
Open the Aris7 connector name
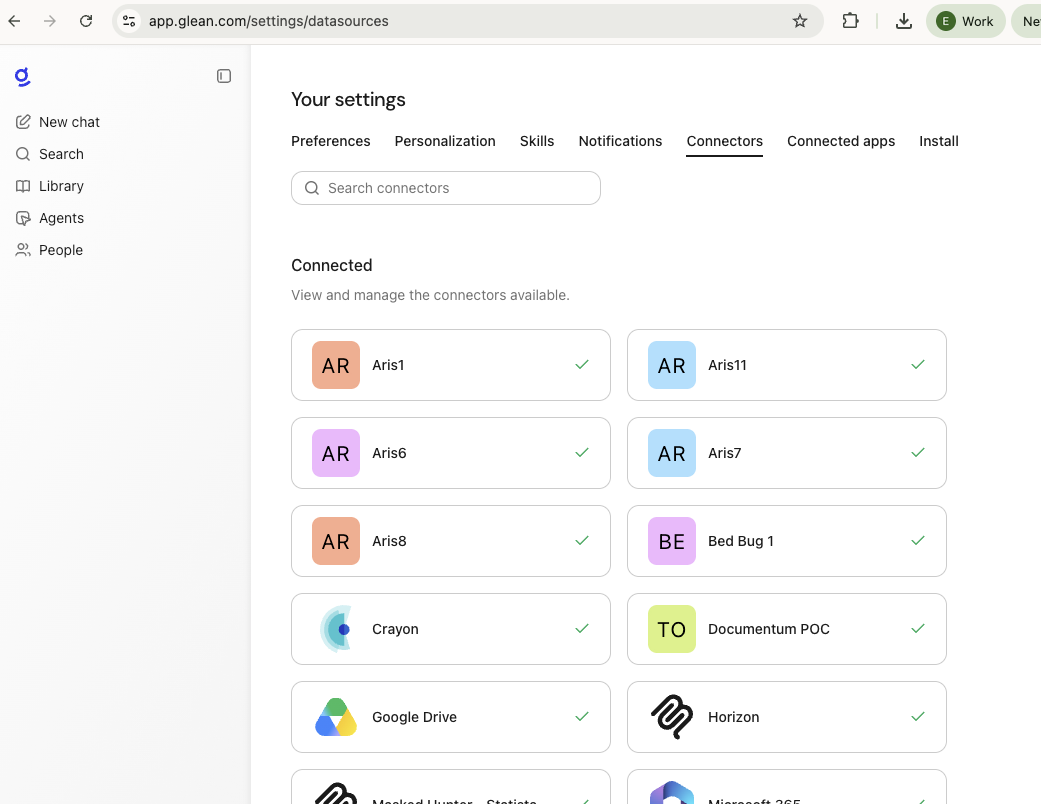pos(724,453)
